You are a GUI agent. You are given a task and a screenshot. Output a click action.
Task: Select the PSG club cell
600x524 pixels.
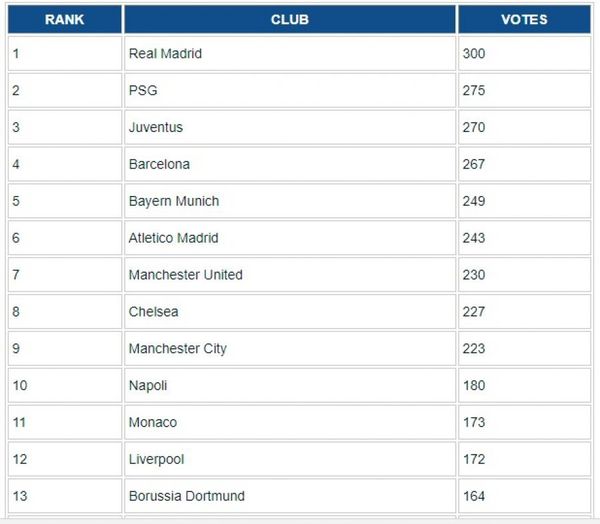[290, 90]
